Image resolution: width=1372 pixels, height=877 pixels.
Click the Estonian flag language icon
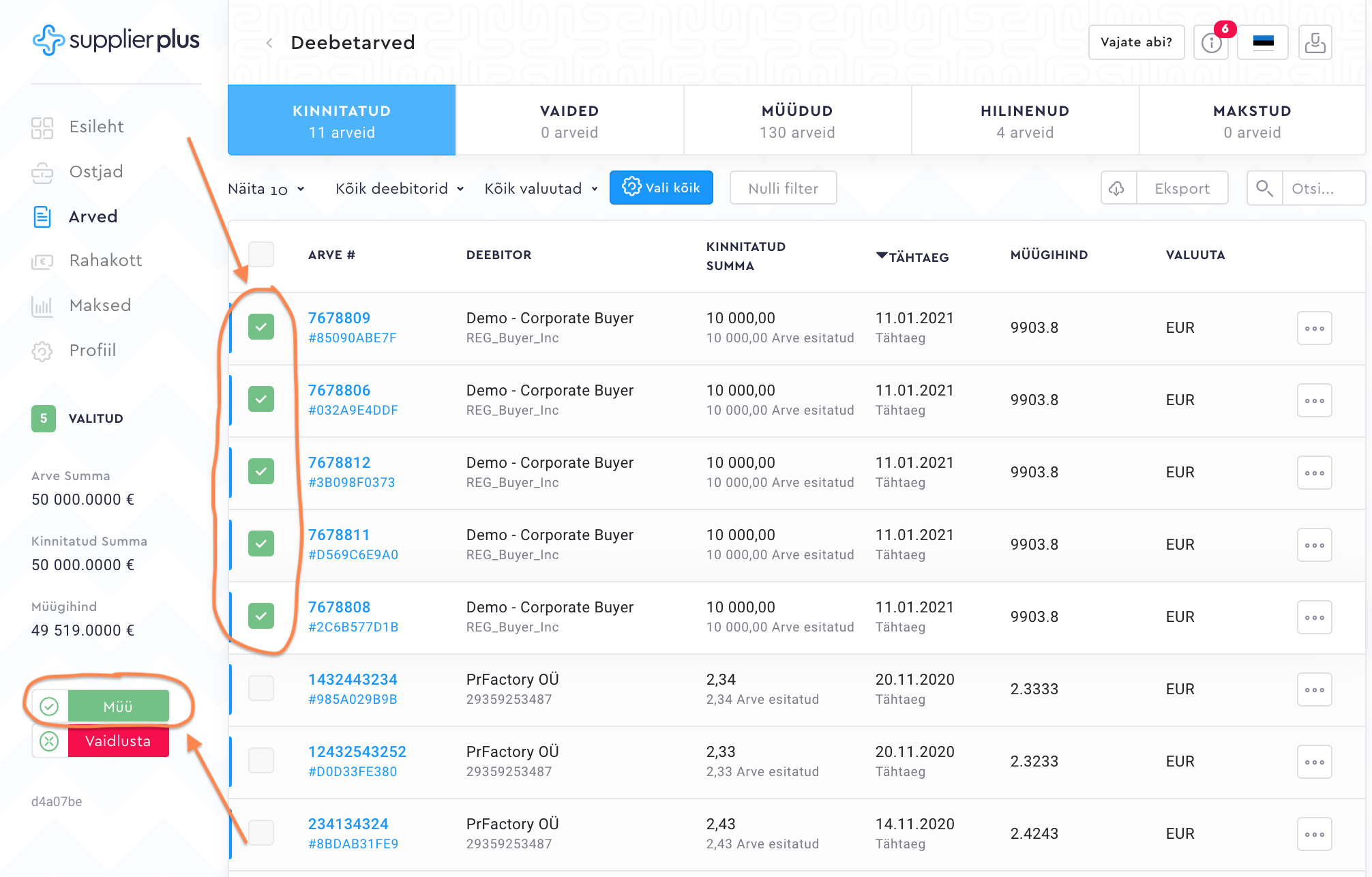pyautogui.click(x=1263, y=43)
